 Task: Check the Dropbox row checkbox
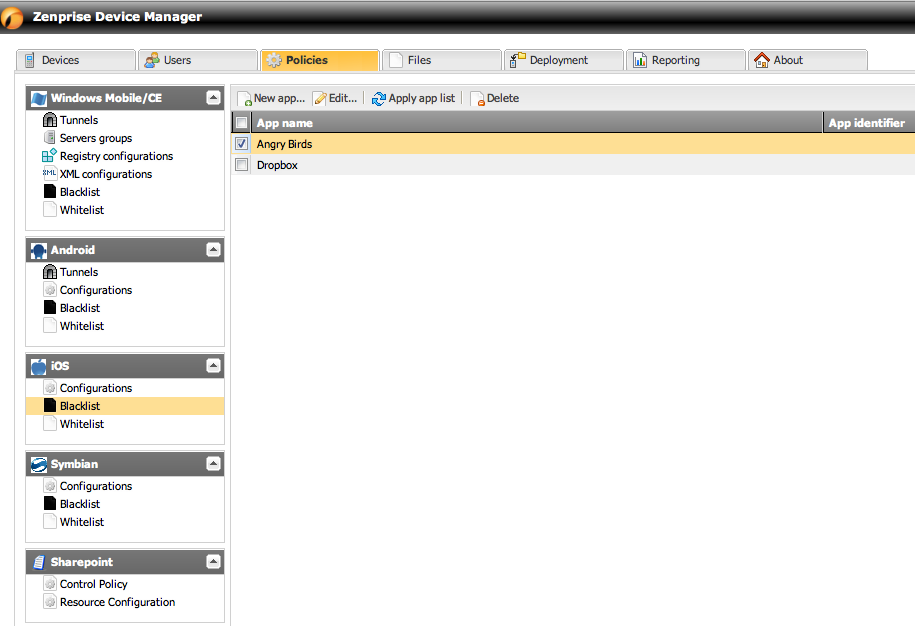(241, 165)
